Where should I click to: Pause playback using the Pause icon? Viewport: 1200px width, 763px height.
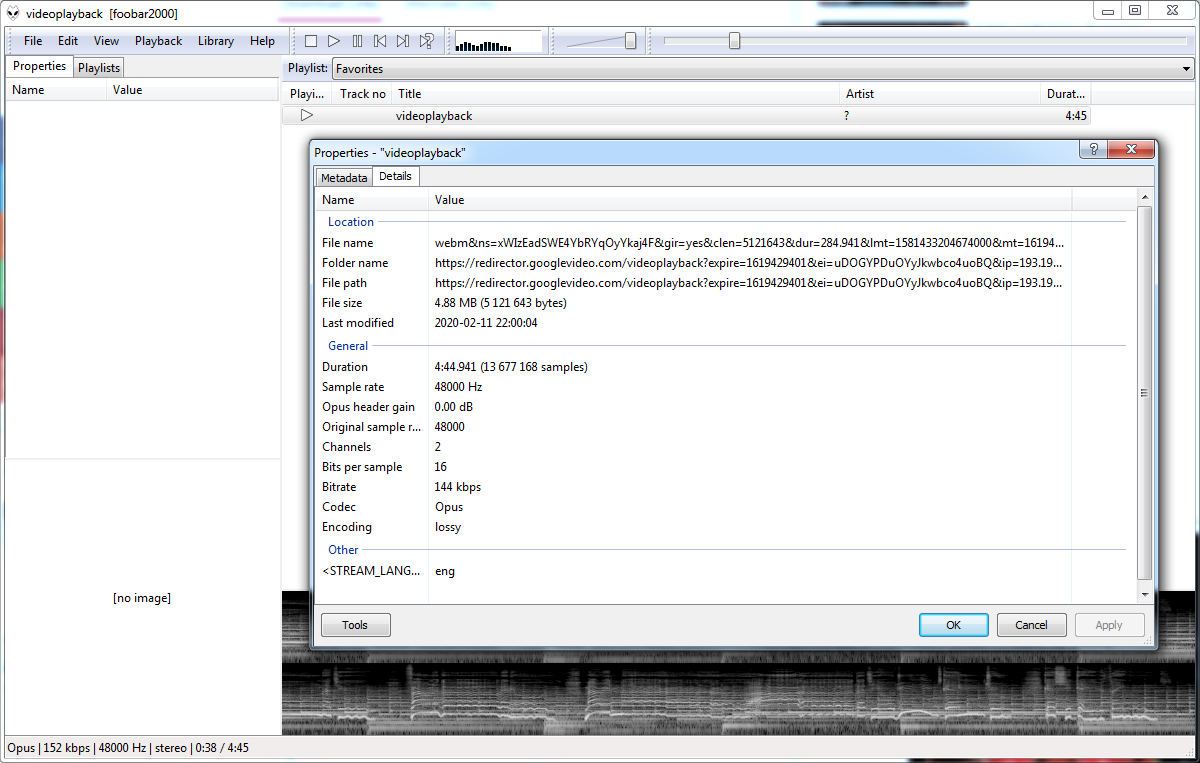[357, 41]
